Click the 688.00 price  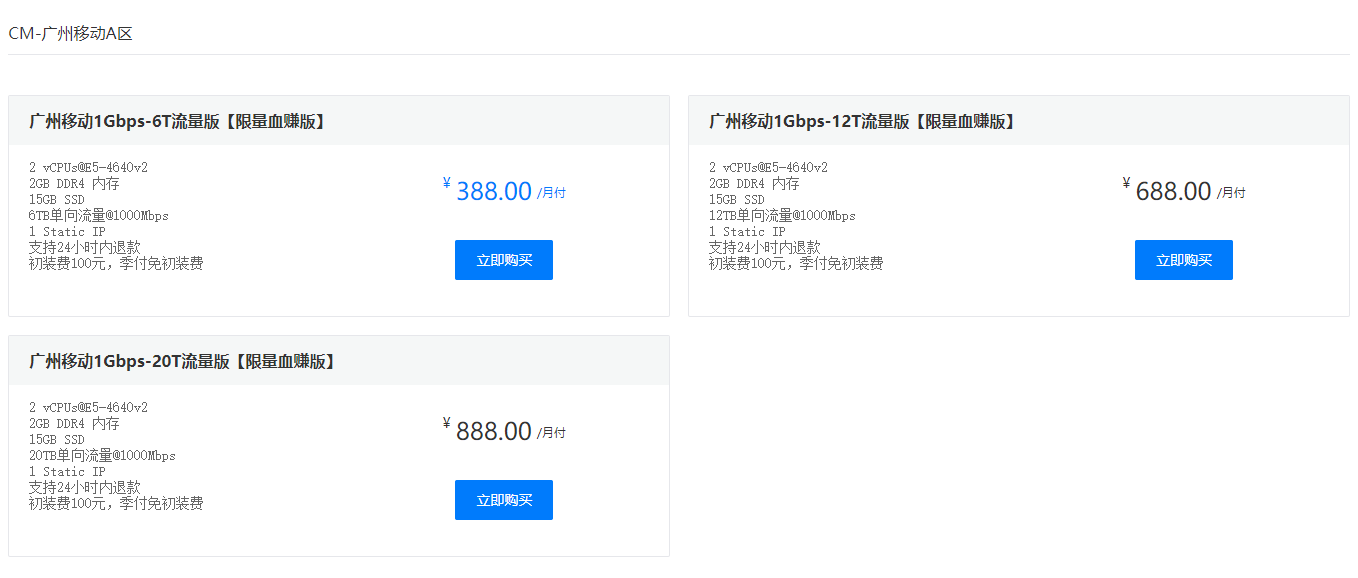point(1173,191)
